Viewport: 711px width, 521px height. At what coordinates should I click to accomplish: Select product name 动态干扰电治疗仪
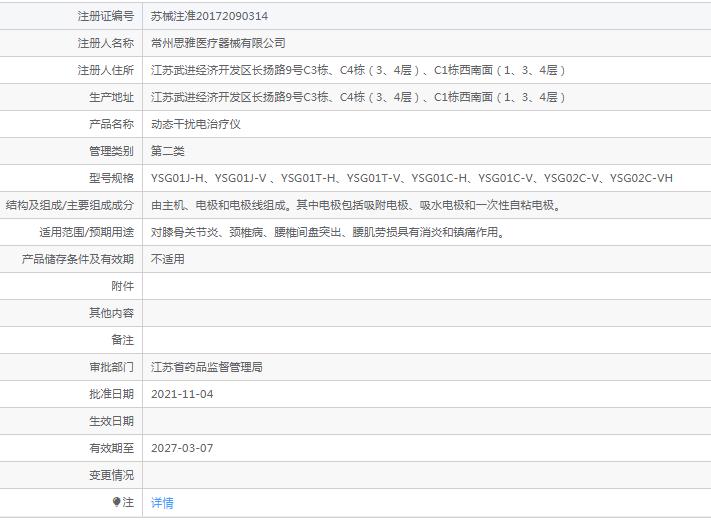point(195,124)
